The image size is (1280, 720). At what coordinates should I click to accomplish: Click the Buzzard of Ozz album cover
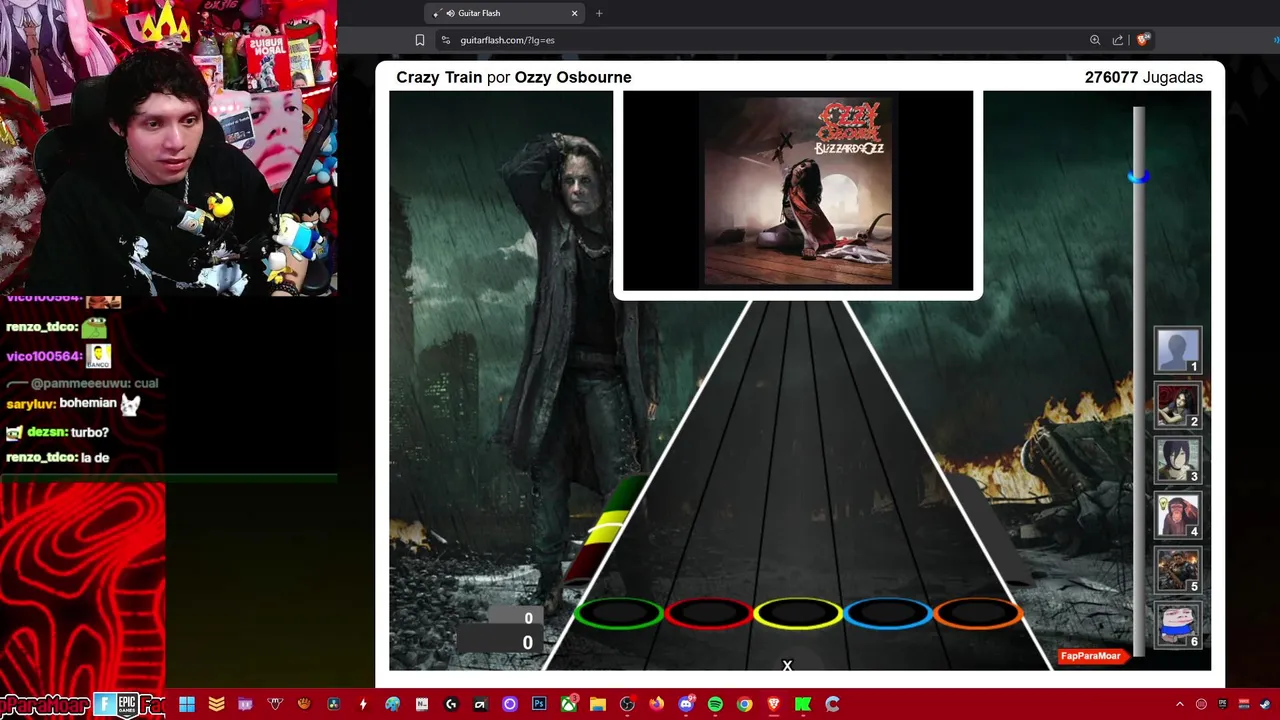pos(798,191)
